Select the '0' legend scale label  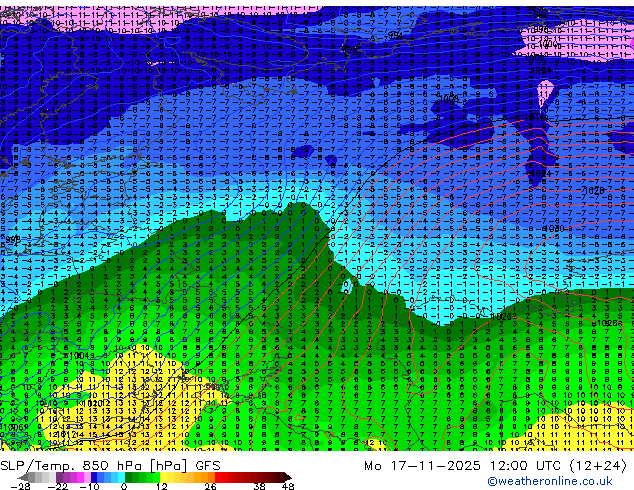(x=124, y=486)
